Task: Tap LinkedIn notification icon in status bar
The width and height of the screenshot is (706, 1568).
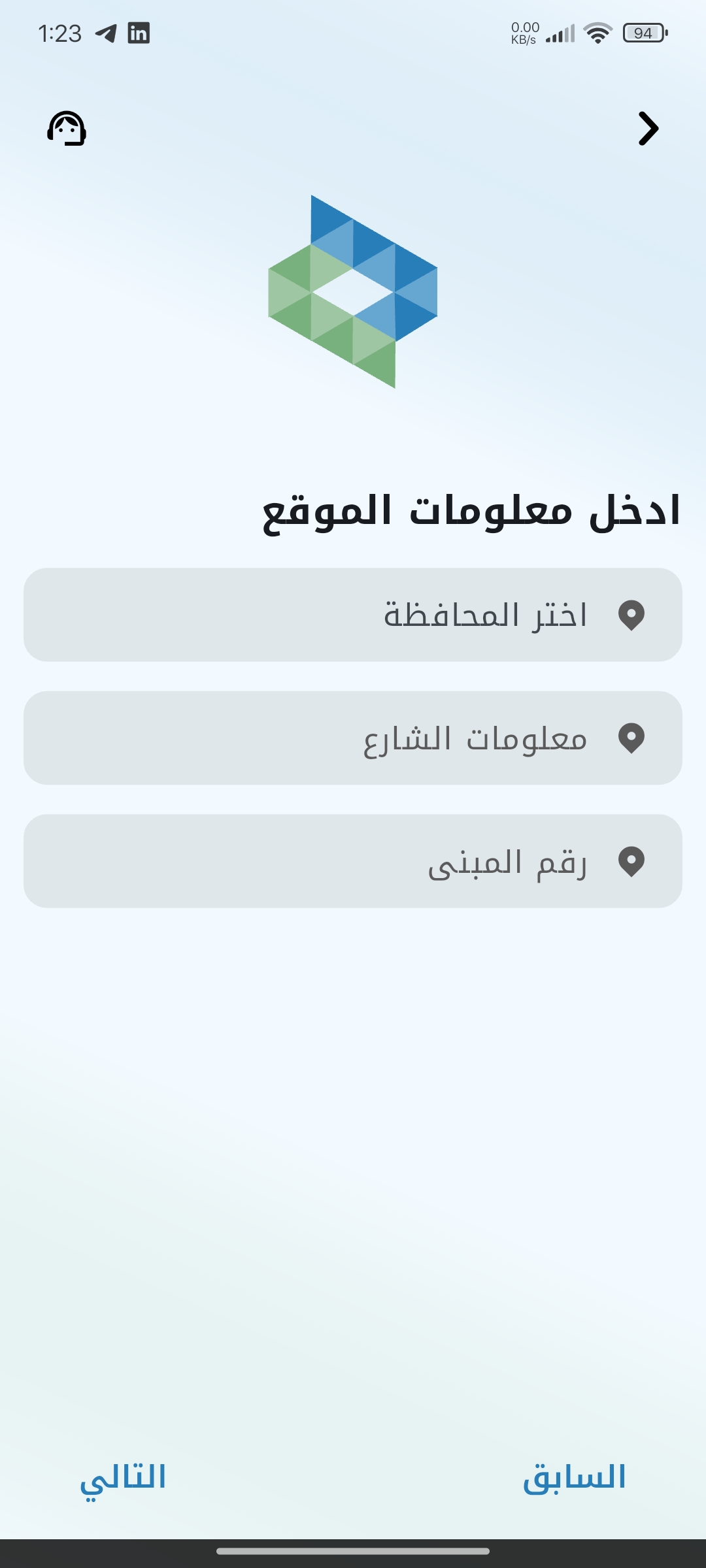Action: [x=139, y=33]
